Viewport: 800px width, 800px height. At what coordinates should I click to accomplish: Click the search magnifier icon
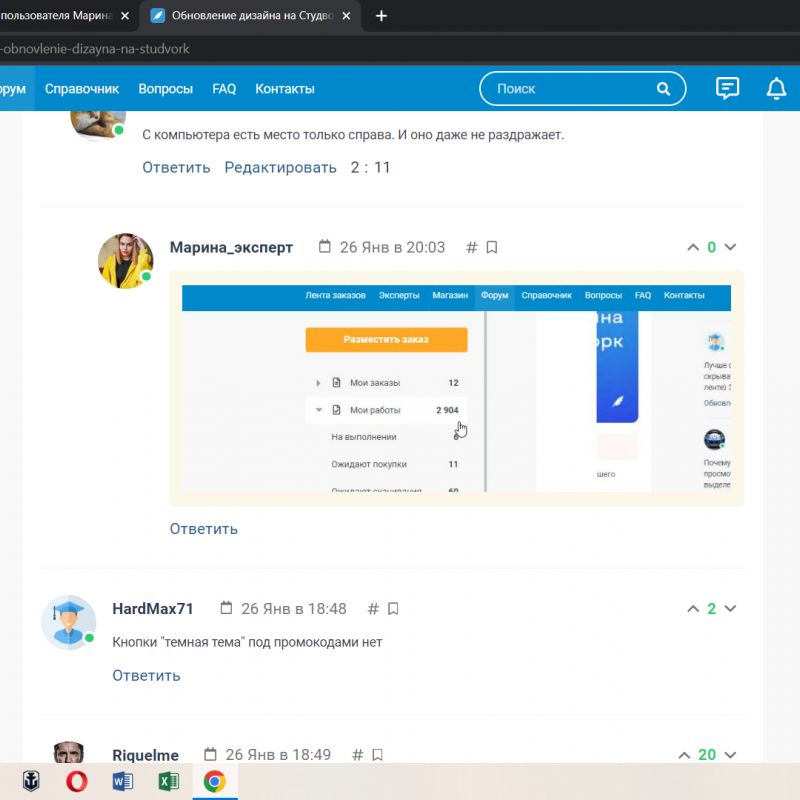click(663, 89)
